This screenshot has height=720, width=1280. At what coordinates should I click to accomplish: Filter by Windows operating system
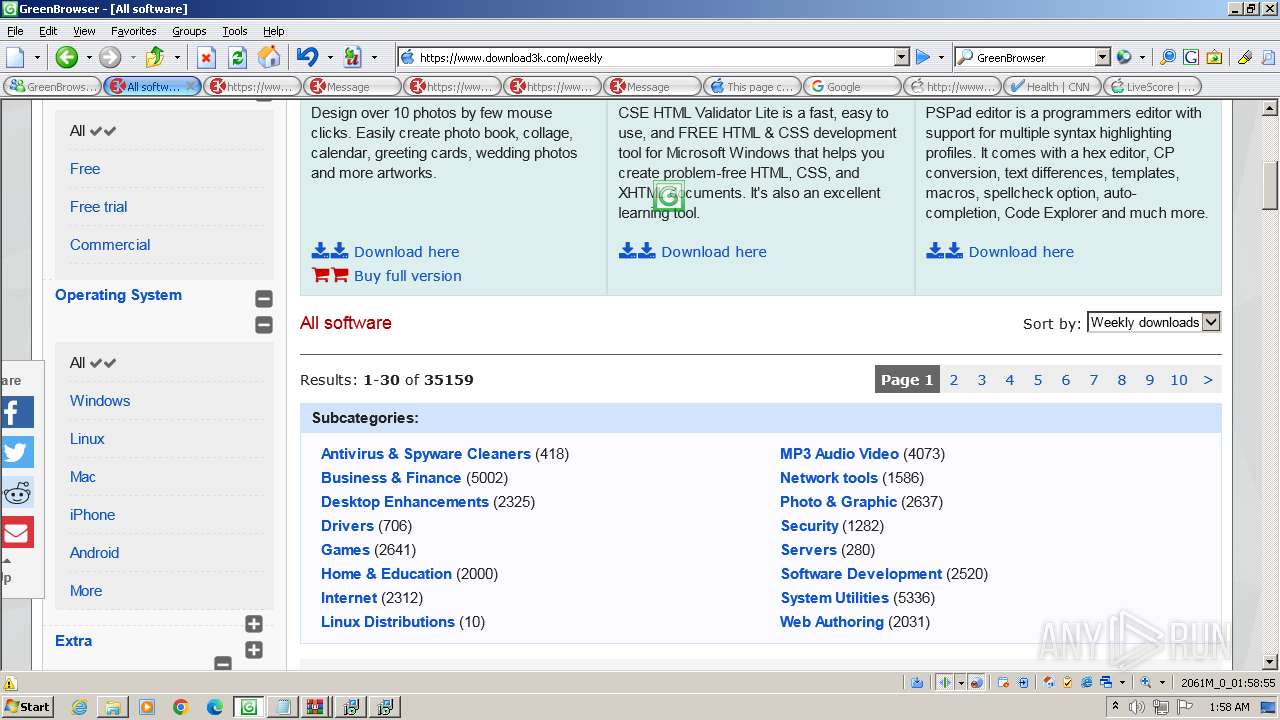coord(100,401)
